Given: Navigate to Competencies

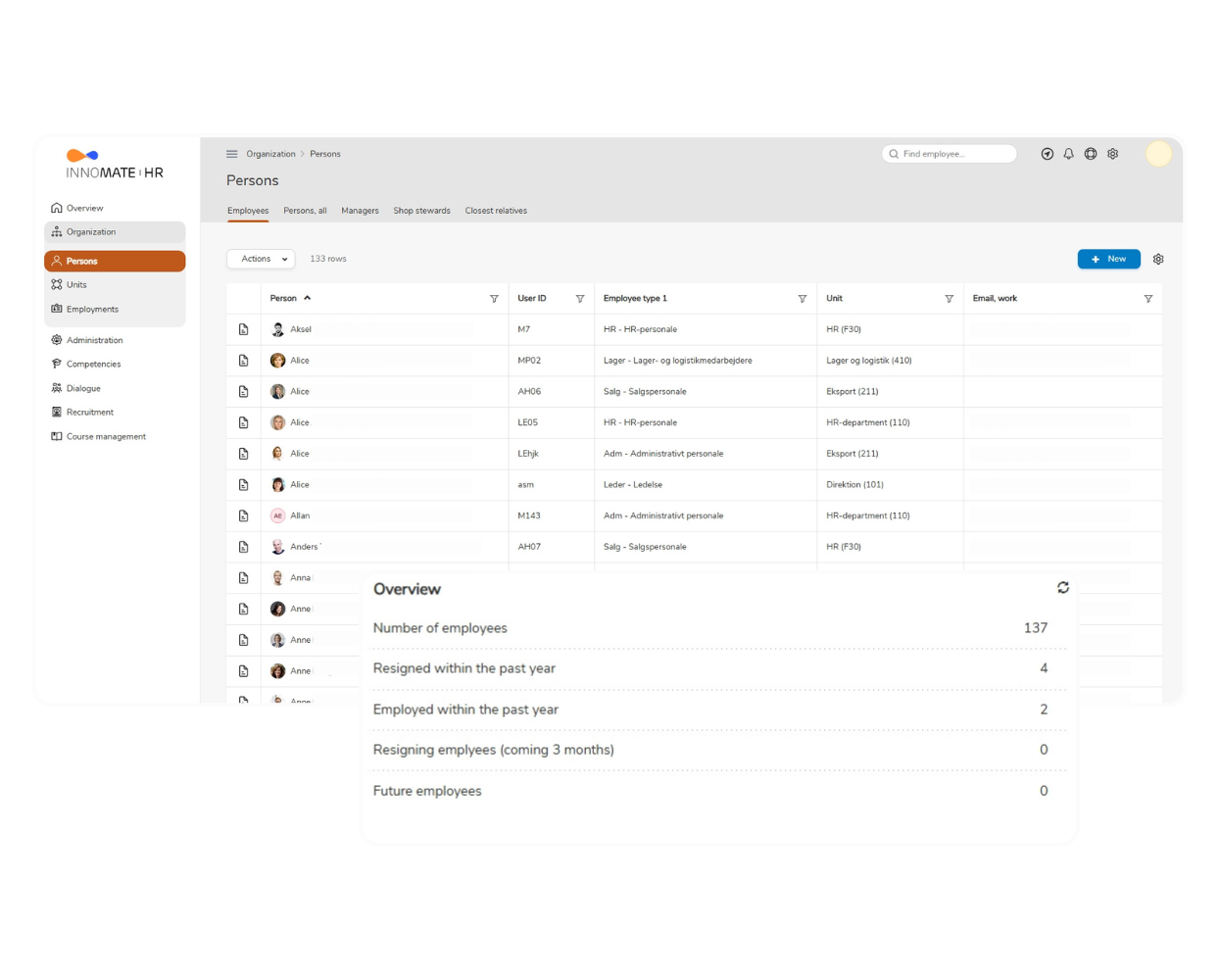Looking at the screenshot, I should coord(93,364).
